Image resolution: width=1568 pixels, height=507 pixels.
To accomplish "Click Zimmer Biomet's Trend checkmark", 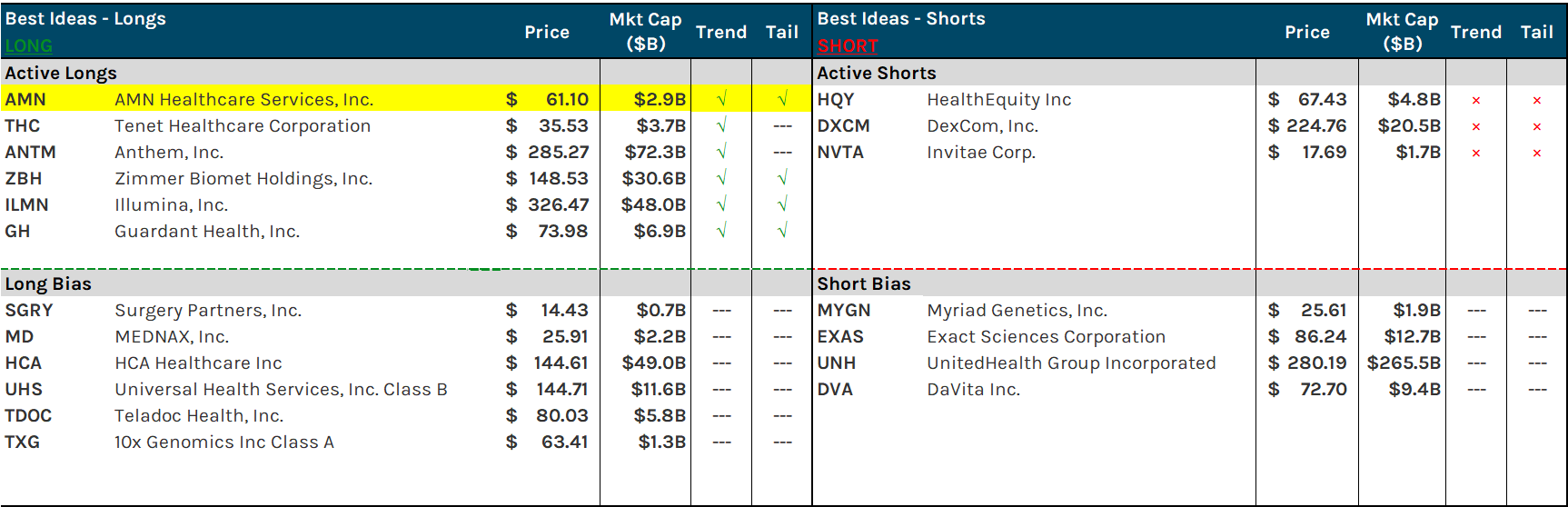I will [721, 179].
